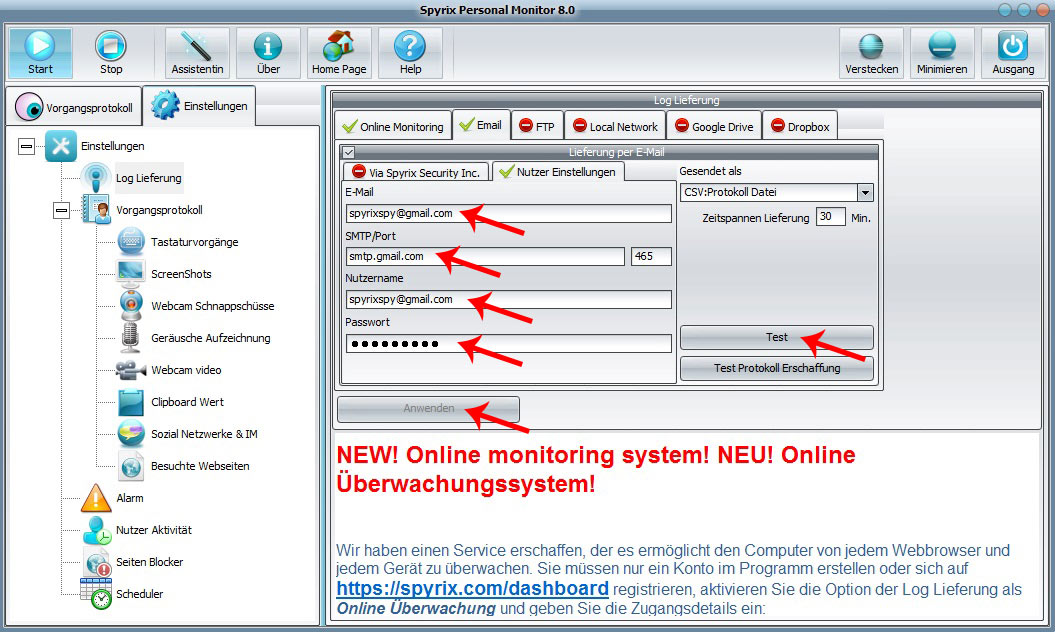Exit via the Ausgang power icon

coord(1013,46)
